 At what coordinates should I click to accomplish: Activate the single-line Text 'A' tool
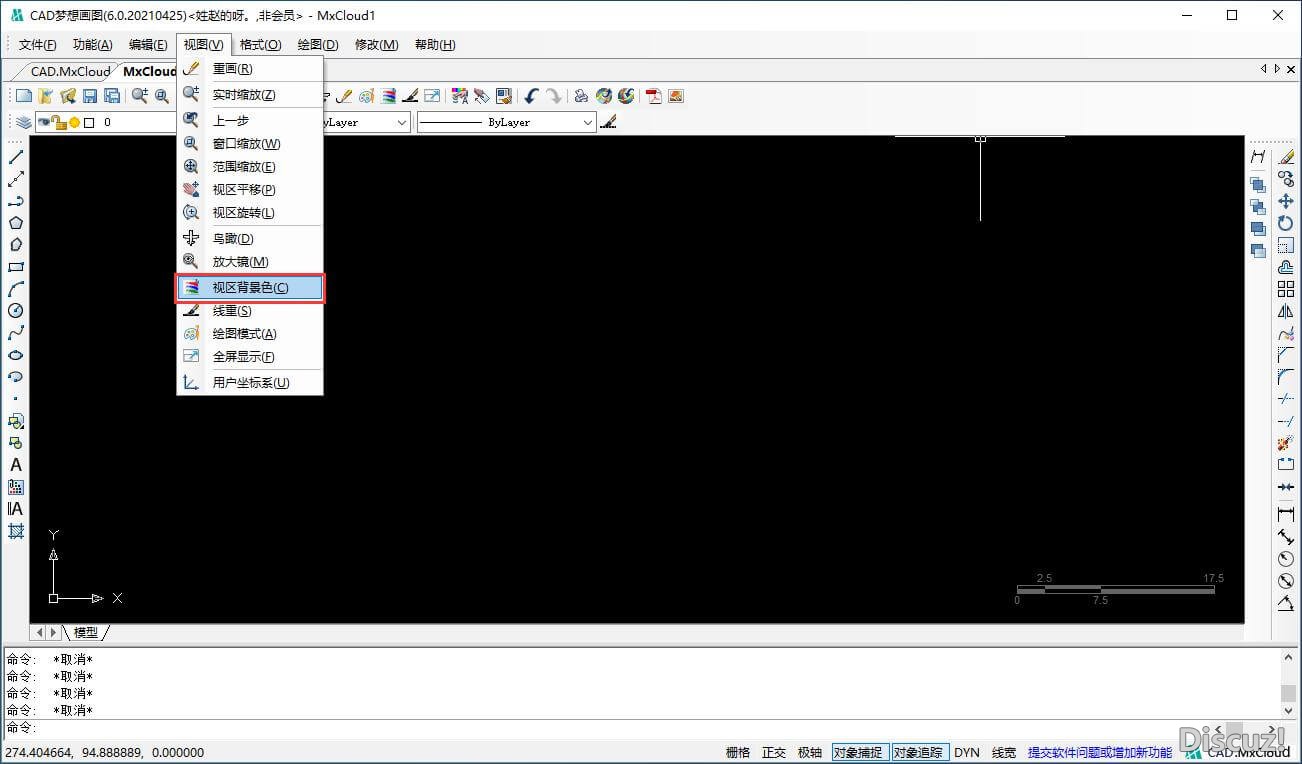pos(16,465)
